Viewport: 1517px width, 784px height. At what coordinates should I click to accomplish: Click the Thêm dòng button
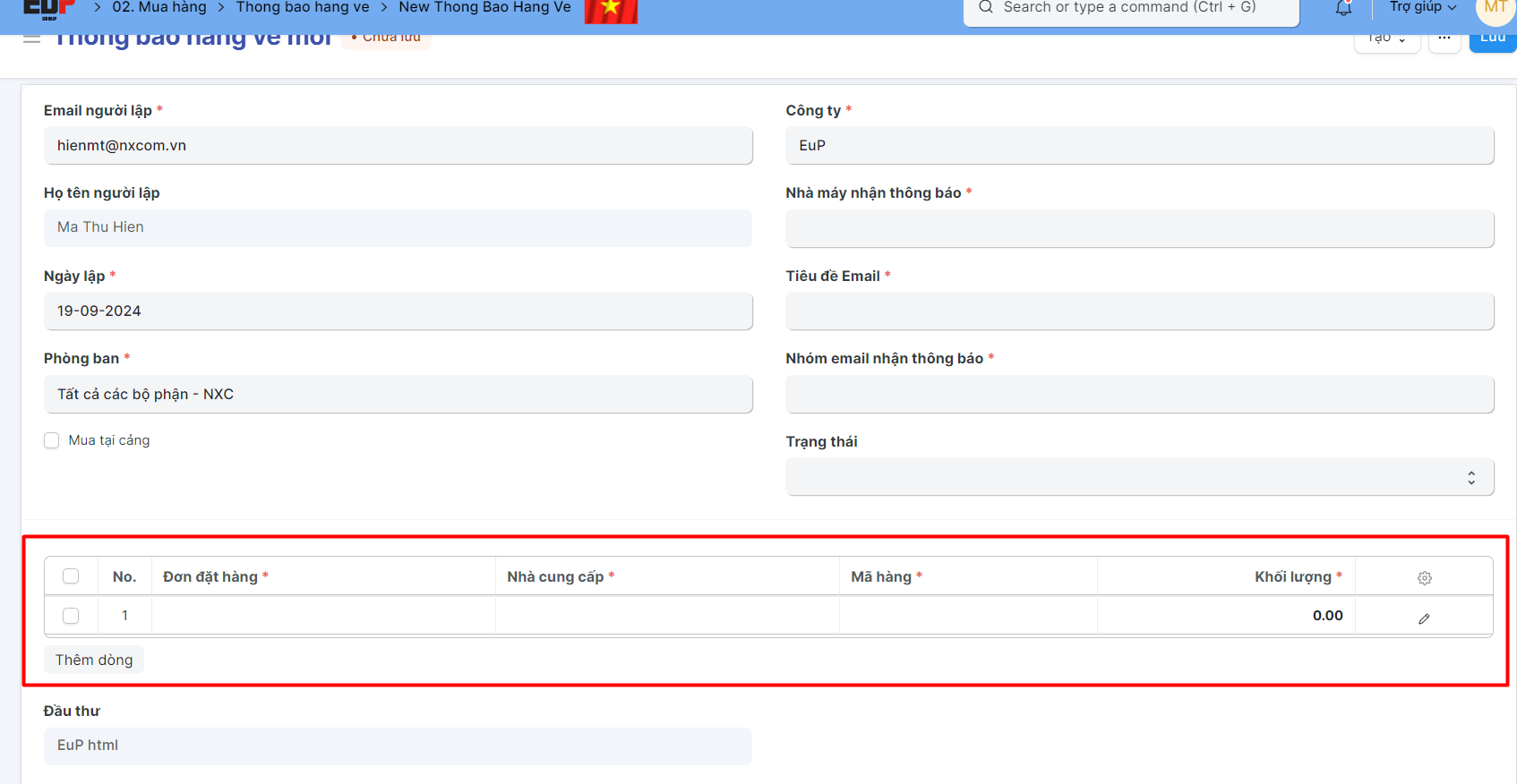[x=94, y=660]
